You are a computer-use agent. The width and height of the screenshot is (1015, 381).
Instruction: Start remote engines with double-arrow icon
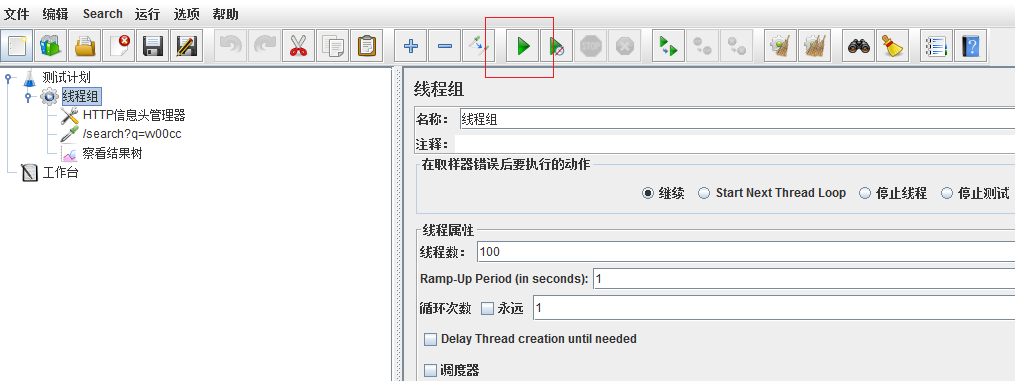pos(669,46)
